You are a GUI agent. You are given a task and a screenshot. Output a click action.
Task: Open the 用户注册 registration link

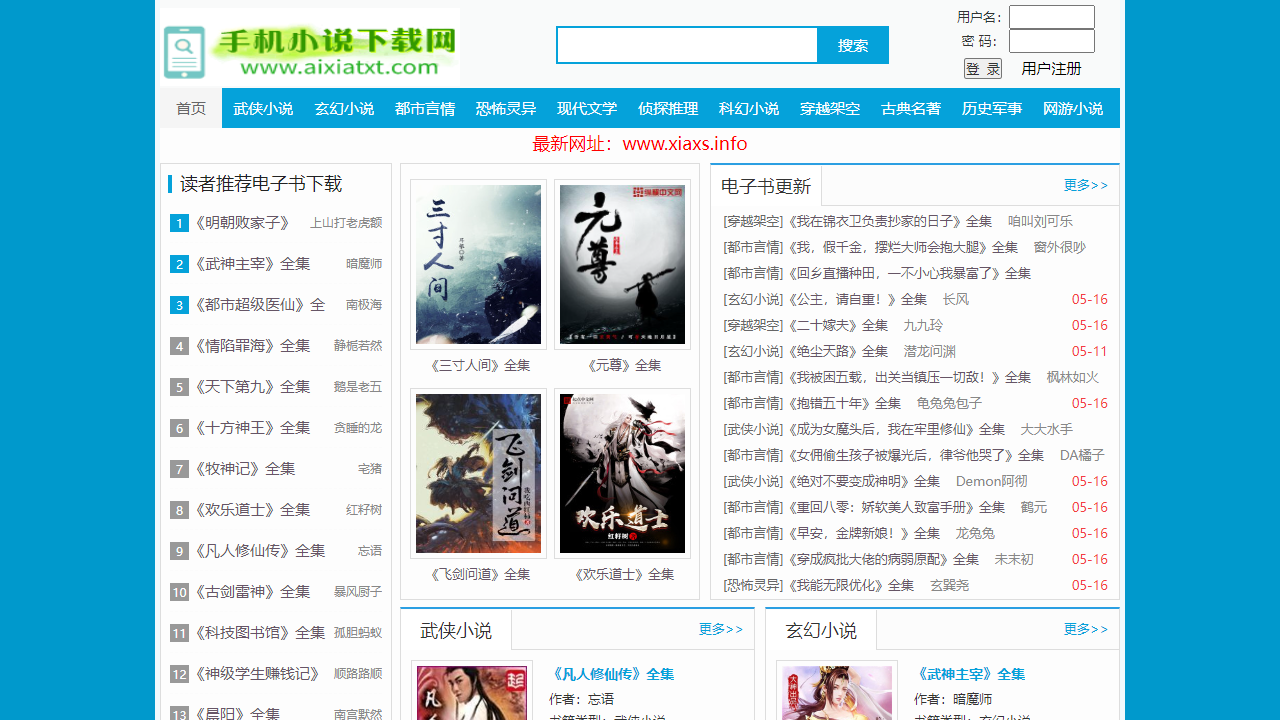(x=1051, y=68)
